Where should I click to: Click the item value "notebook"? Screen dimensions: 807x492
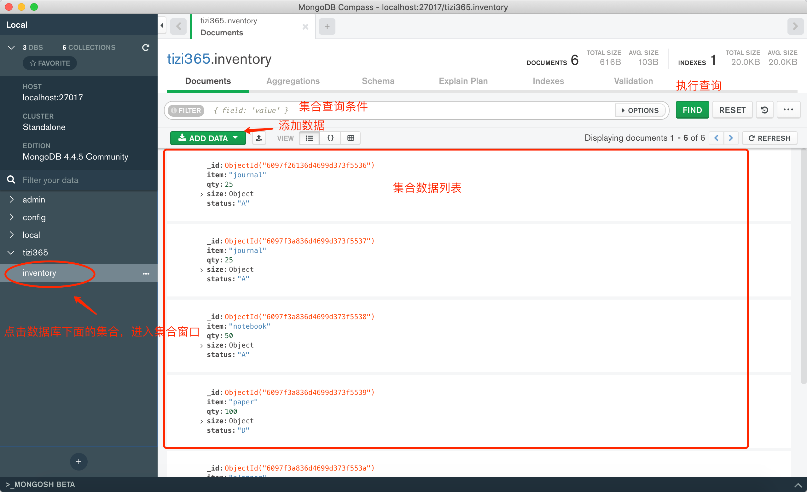249,326
